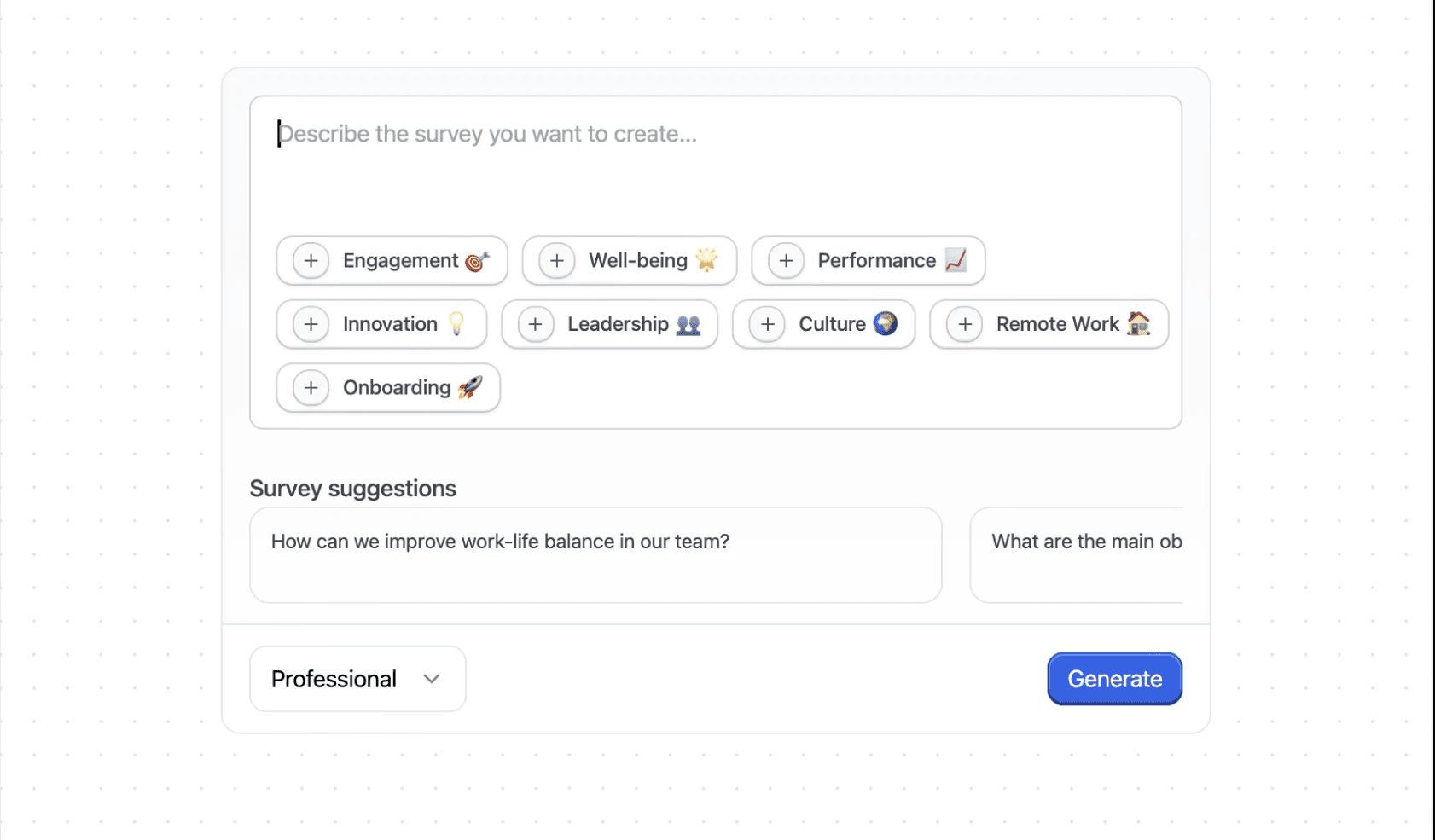Click the plus icon on the Engagement chip
Image resolution: width=1435 pixels, height=840 pixels.
point(311,261)
